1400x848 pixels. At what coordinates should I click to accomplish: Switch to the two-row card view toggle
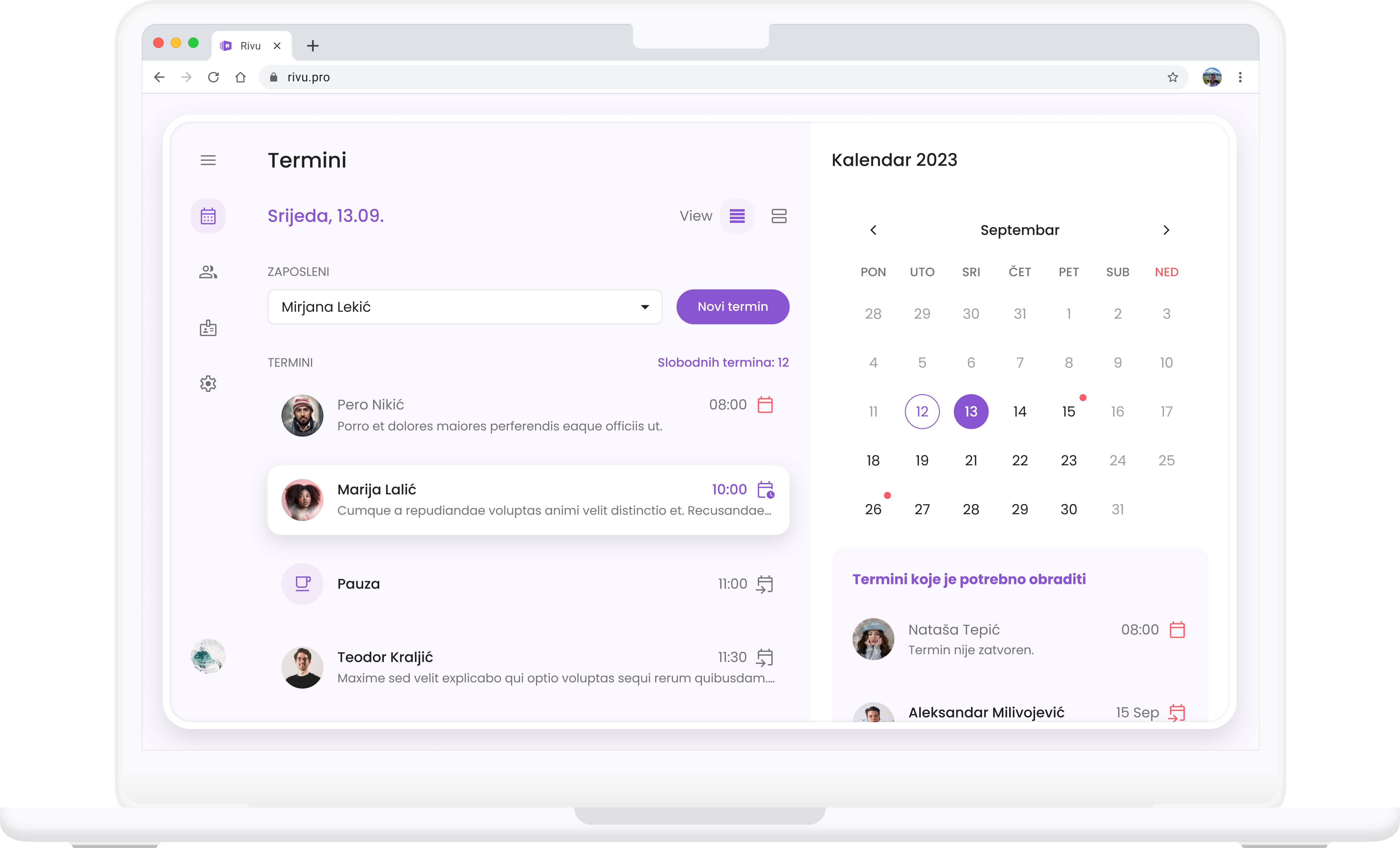pyautogui.click(x=778, y=216)
